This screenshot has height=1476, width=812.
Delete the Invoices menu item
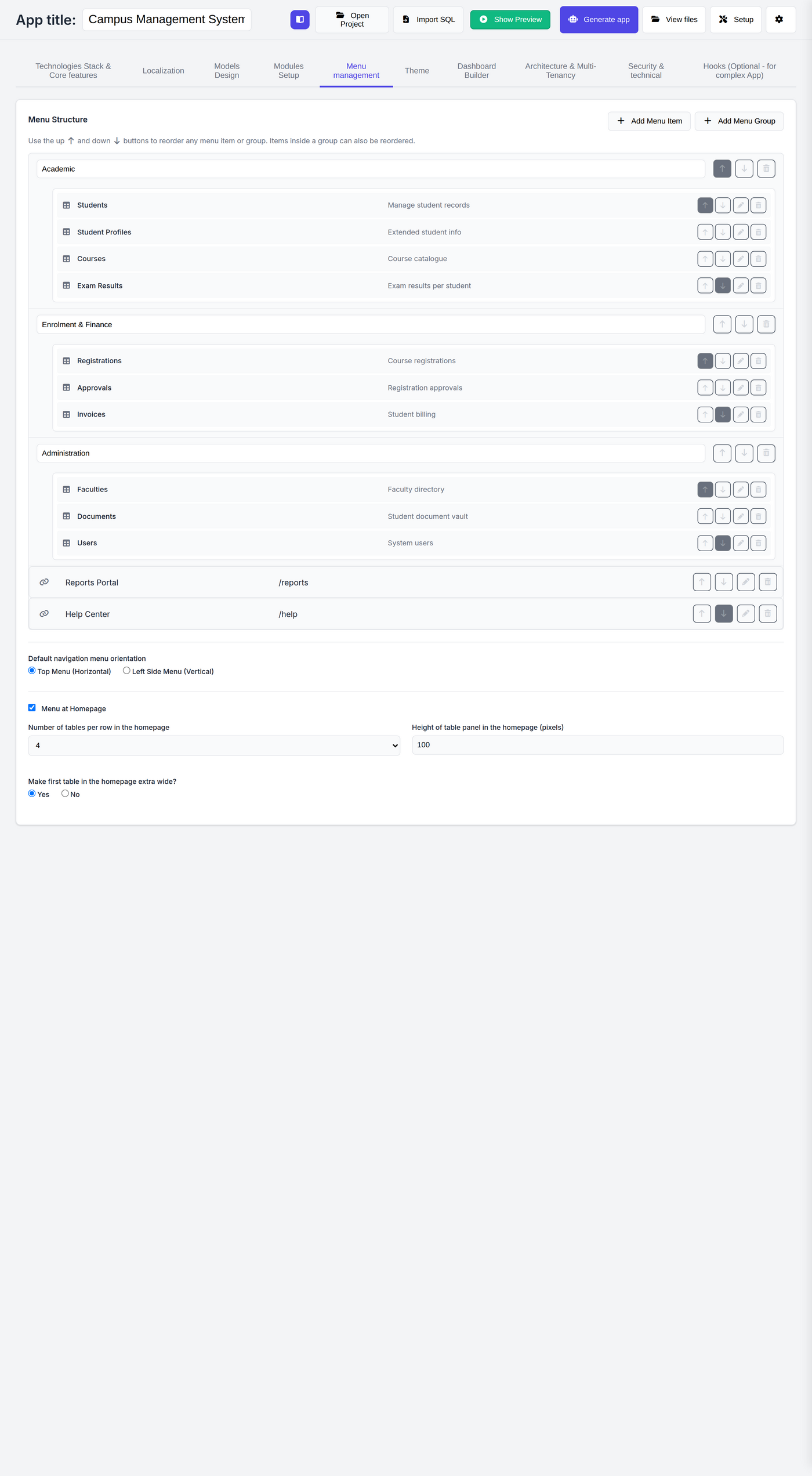click(x=759, y=414)
